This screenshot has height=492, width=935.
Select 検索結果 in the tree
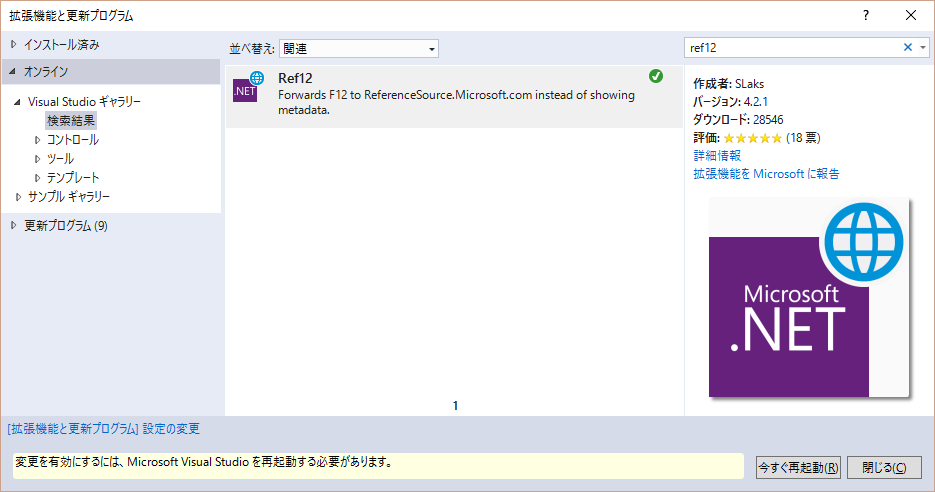pyautogui.click(x=71, y=120)
